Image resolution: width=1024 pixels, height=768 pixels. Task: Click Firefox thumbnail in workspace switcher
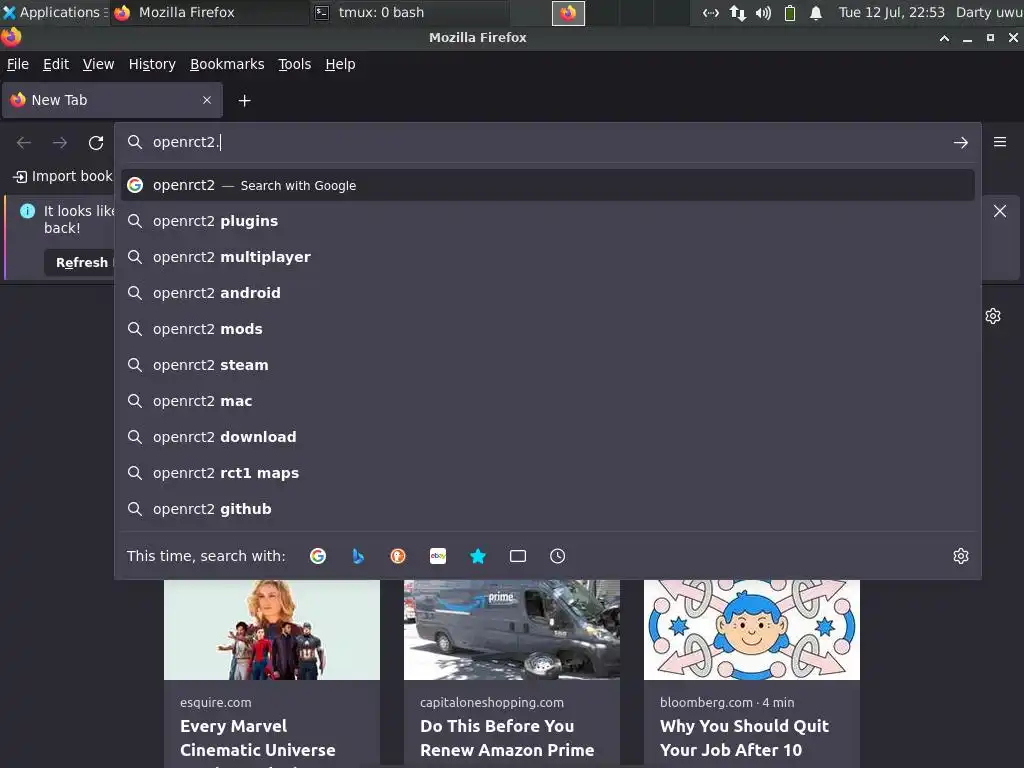point(568,12)
